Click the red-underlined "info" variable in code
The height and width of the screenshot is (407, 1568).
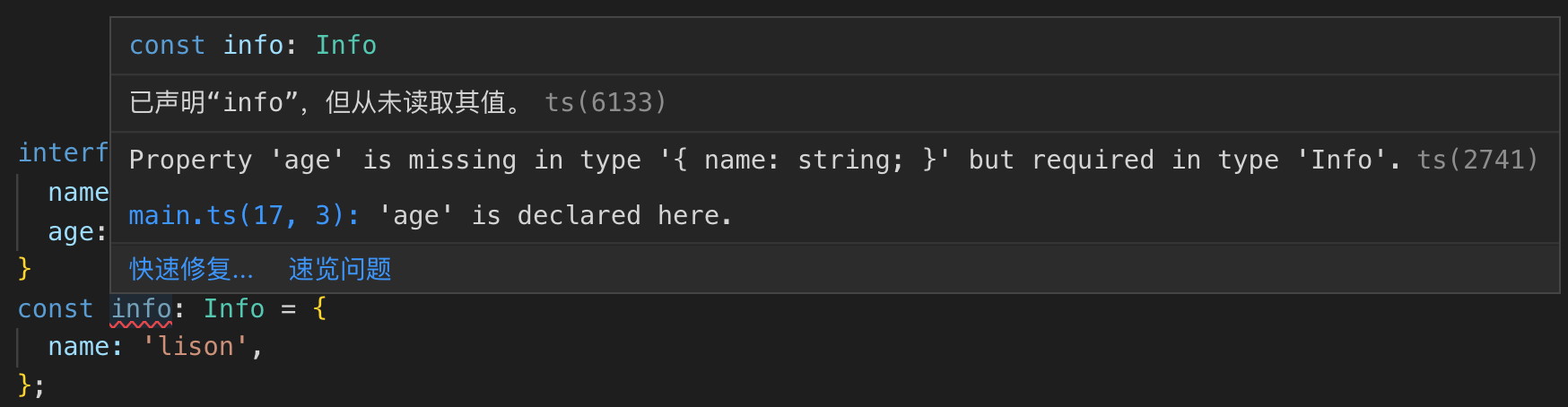coord(141,308)
